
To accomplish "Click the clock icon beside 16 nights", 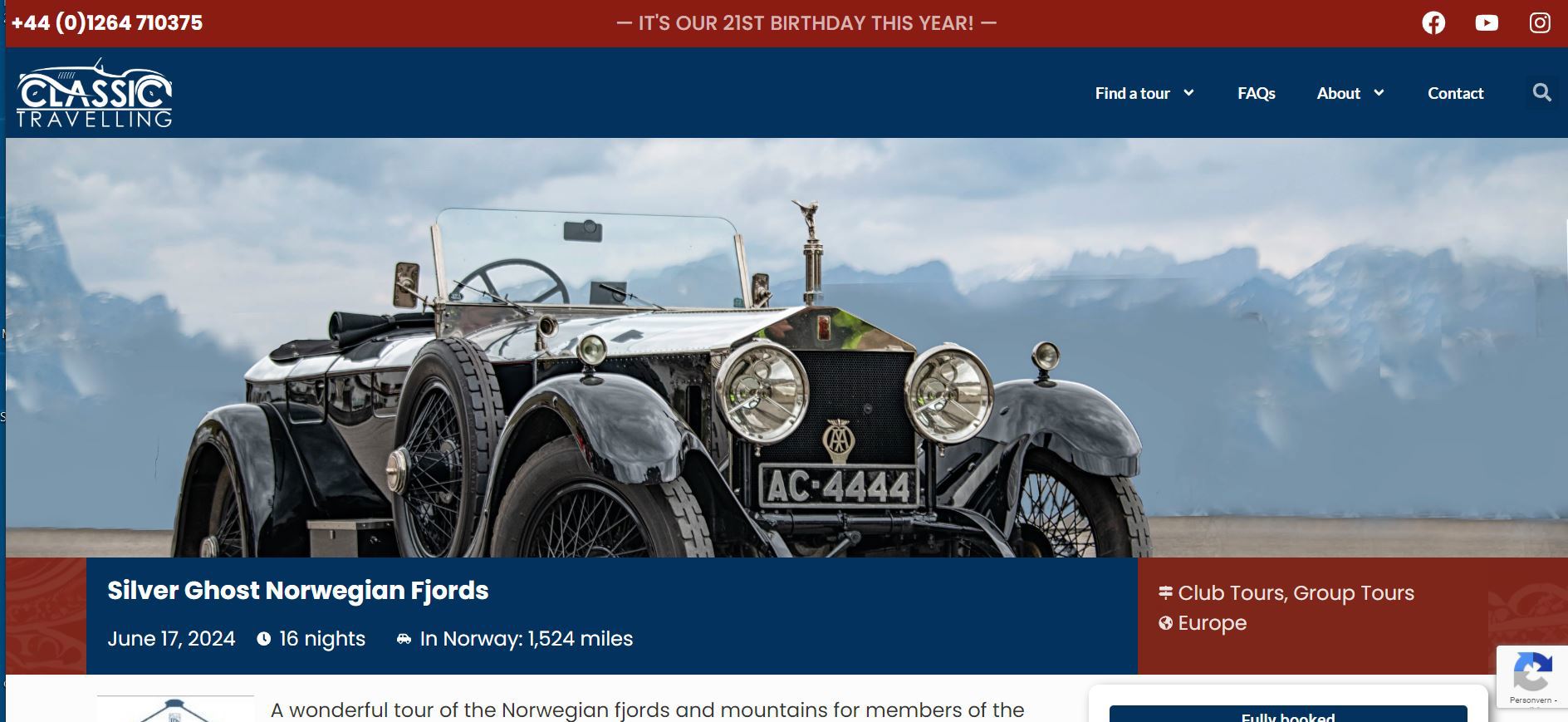I will coord(264,638).
